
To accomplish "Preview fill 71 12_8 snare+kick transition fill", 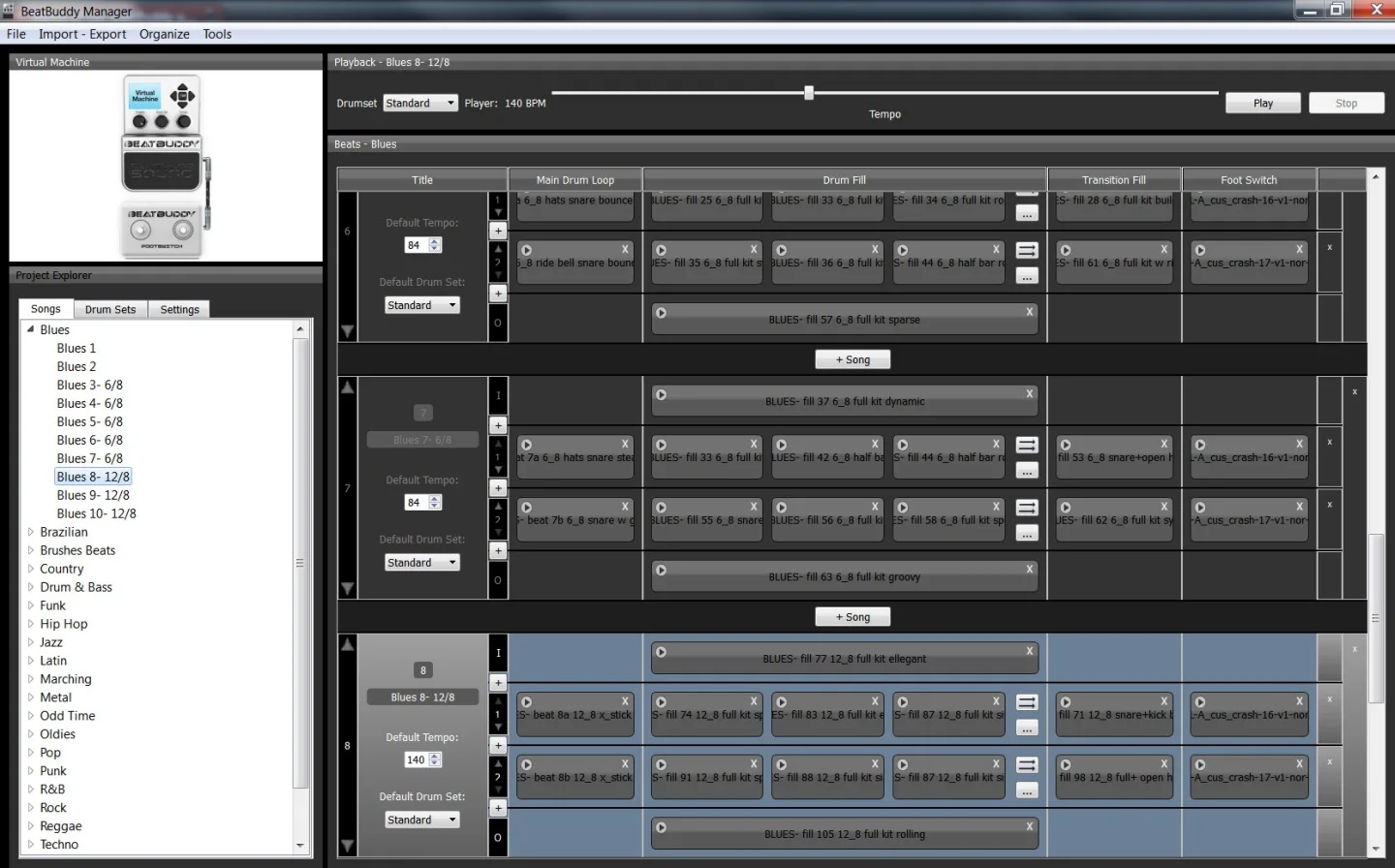I will tap(1066, 702).
